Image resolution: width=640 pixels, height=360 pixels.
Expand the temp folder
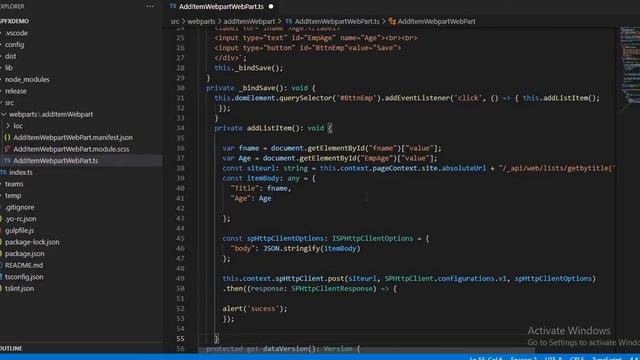click(x=13, y=196)
